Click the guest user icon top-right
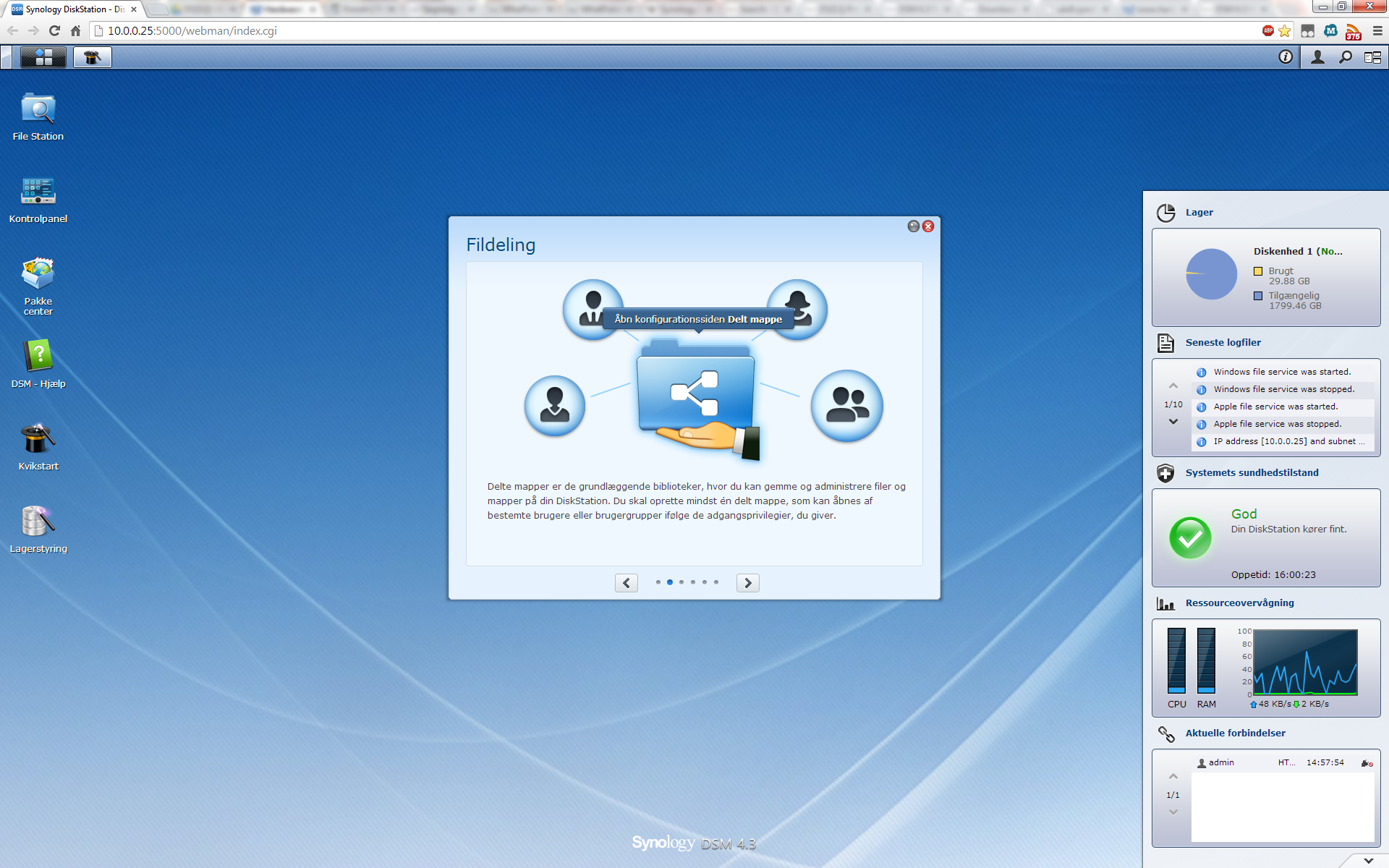 coord(797,310)
